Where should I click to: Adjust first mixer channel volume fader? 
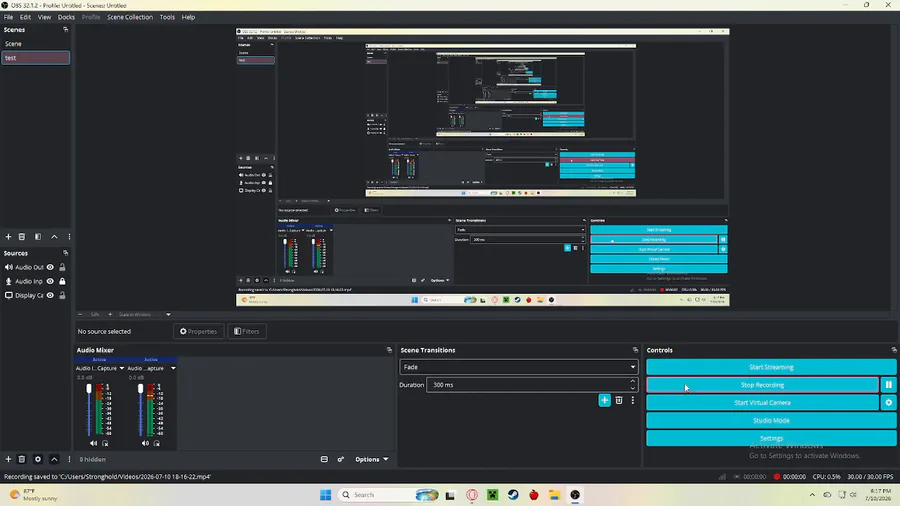[89, 389]
